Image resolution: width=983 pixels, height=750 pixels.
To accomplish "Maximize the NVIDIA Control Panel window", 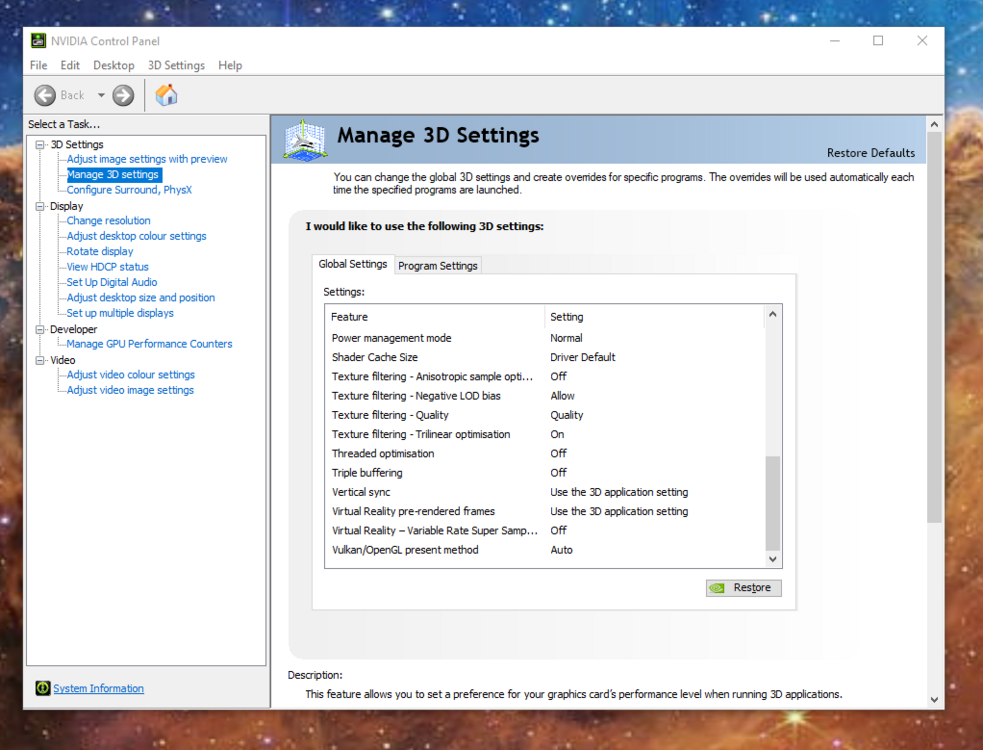I will point(878,41).
